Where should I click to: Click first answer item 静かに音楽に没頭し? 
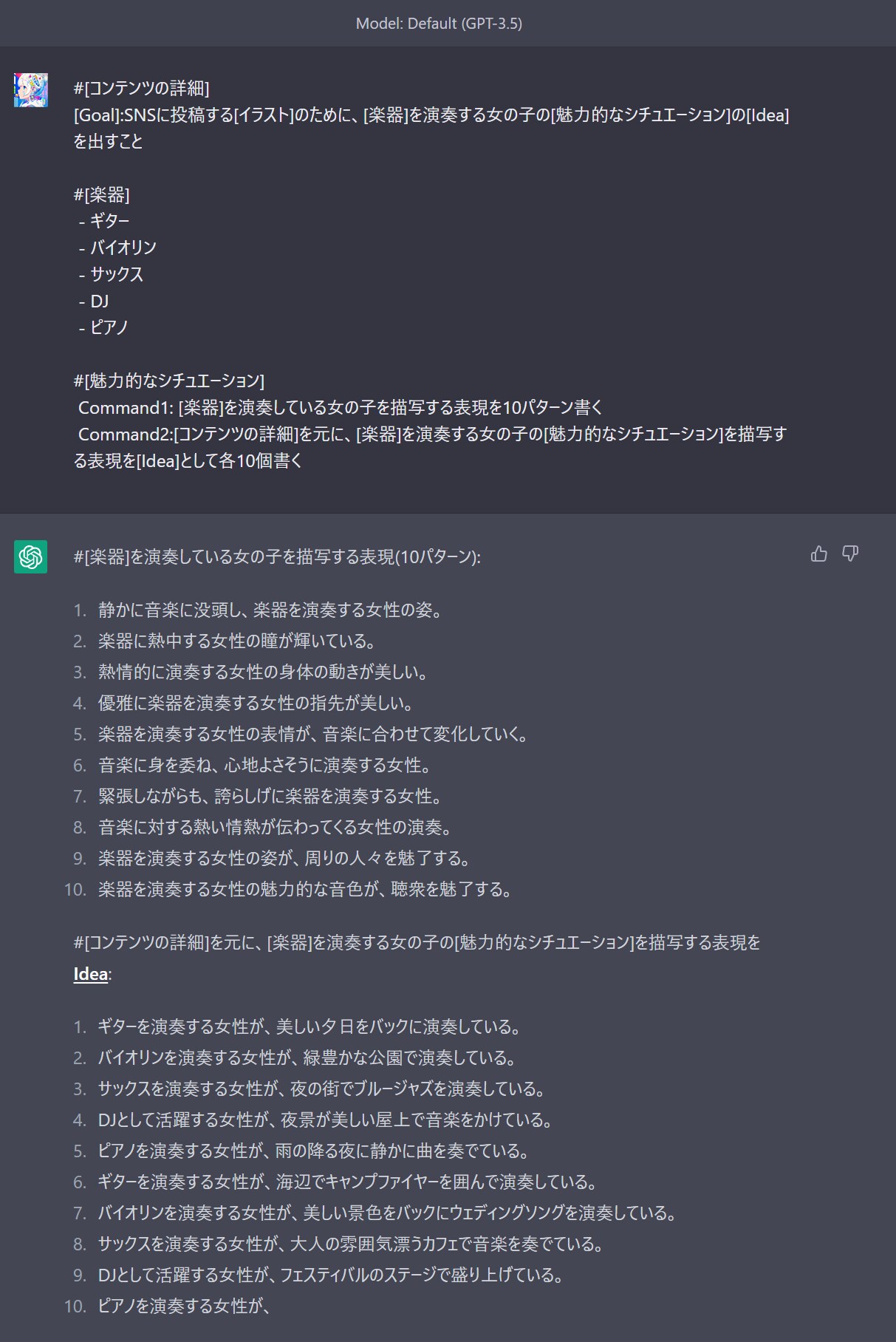pos(270,610)
